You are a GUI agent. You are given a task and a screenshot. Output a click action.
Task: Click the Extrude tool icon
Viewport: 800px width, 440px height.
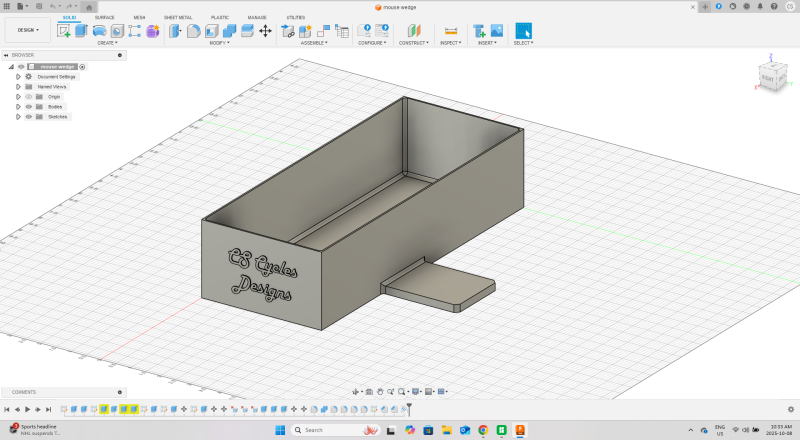81,31
